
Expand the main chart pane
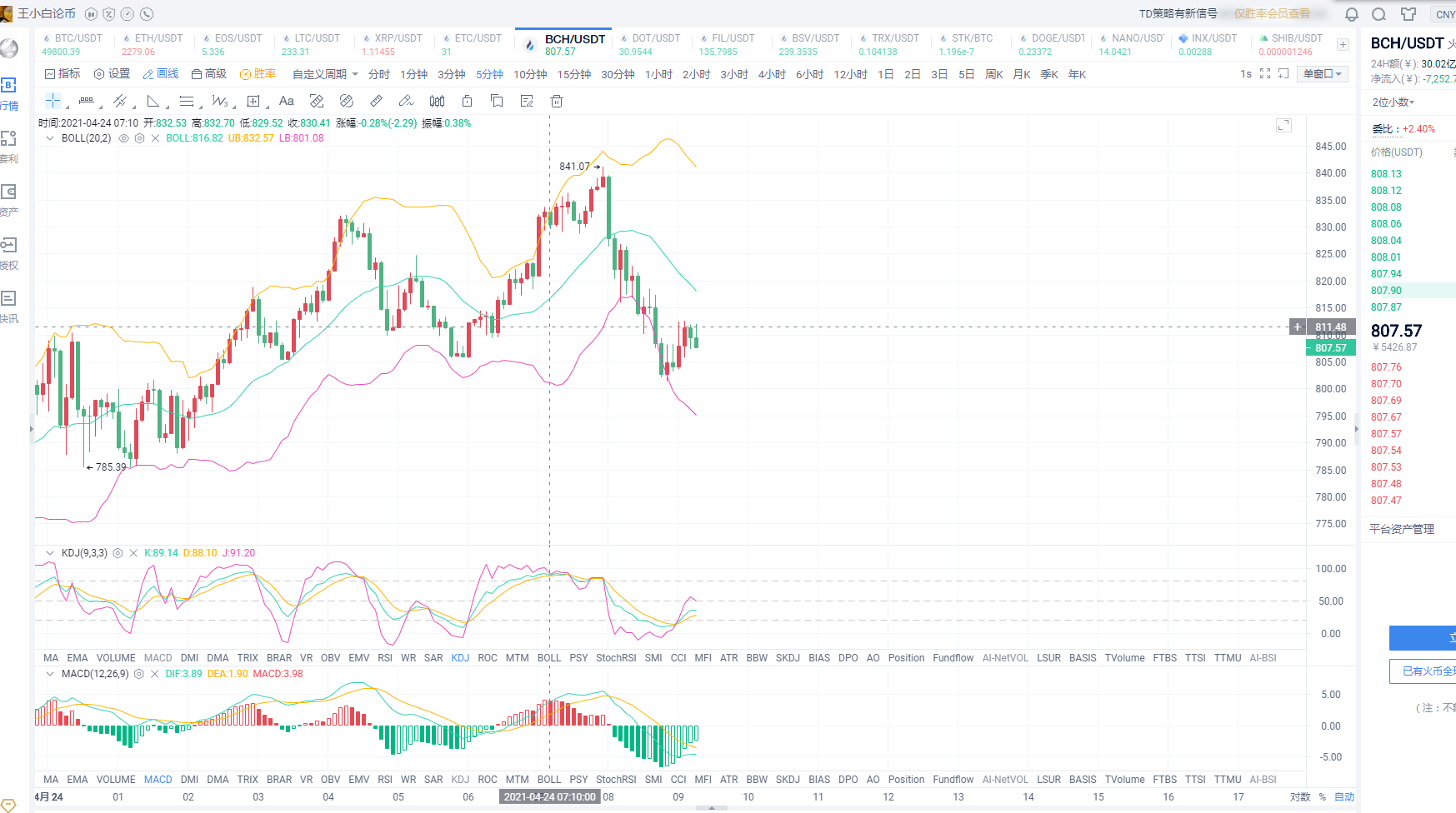pos(1283,125)
